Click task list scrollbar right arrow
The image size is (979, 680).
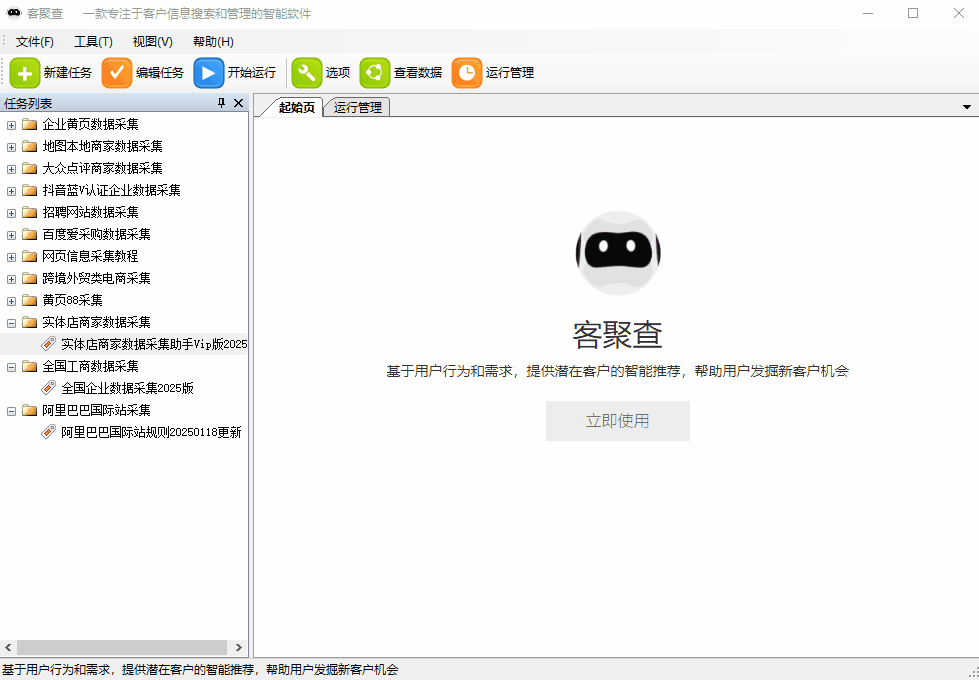tap(239, 647)
